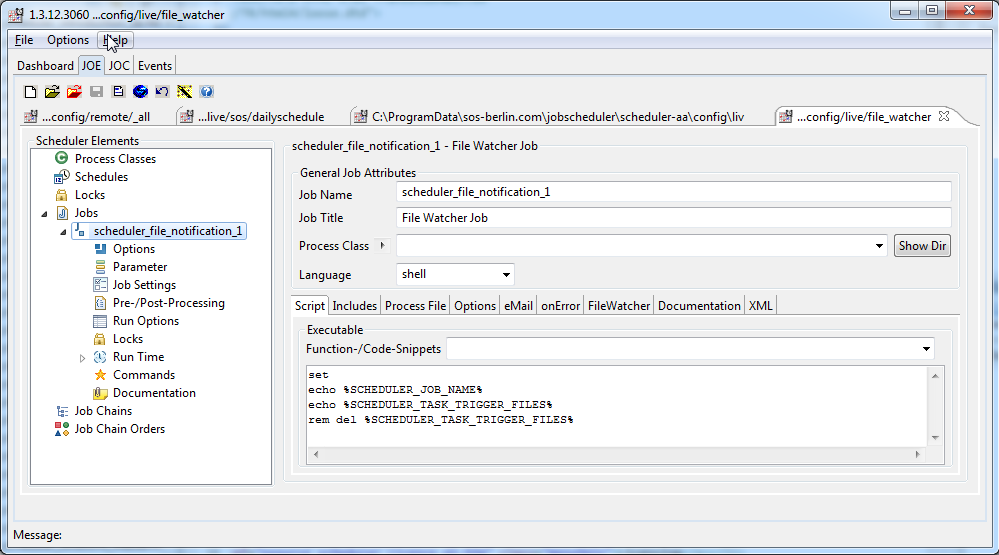Click the yellow wizard wand toolbar icon

(184, 92)
